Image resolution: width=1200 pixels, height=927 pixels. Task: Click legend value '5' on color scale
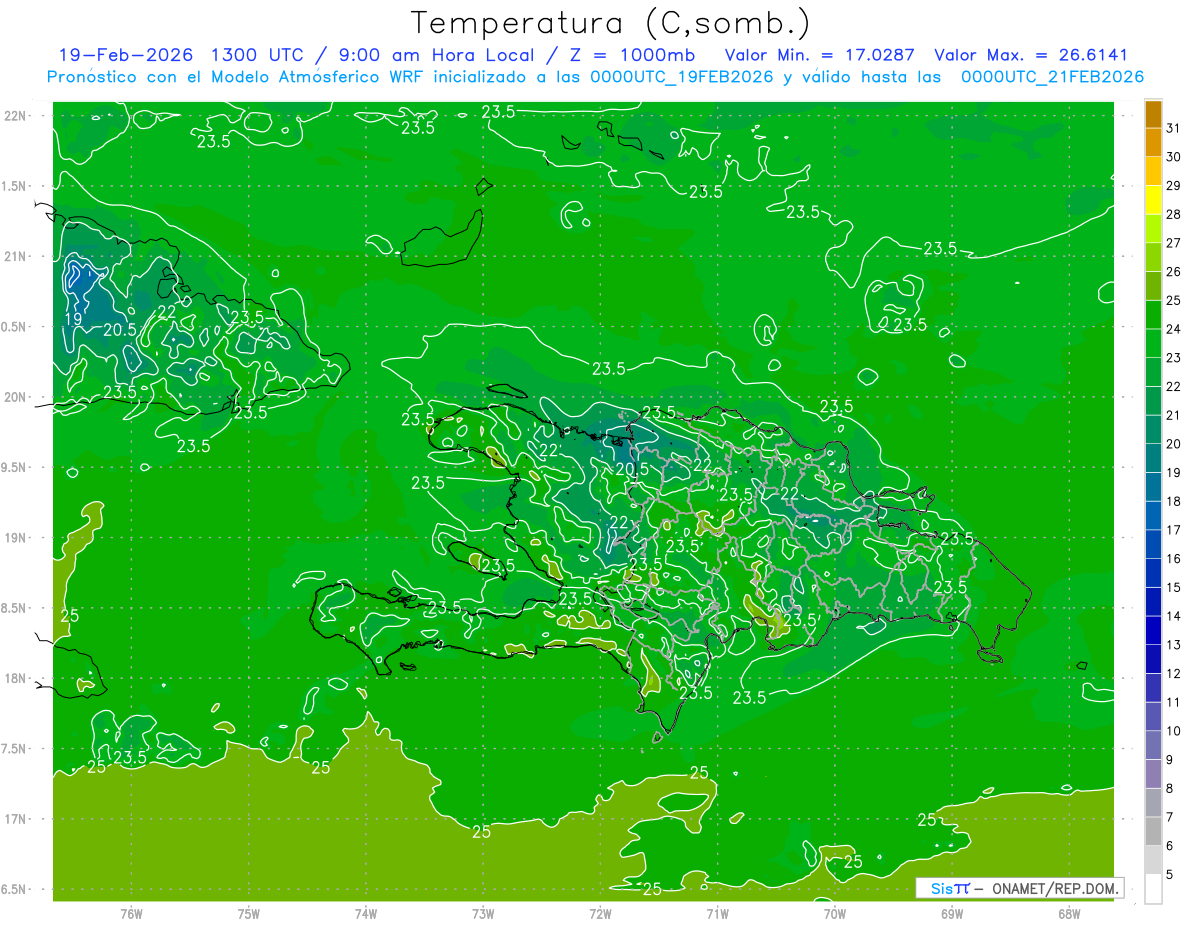coord(1170,875)
